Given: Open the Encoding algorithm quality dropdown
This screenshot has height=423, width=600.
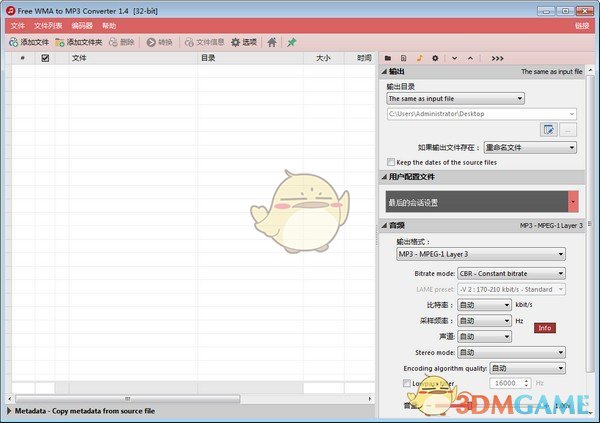Looking at the screenshot, I should [528, 368].
